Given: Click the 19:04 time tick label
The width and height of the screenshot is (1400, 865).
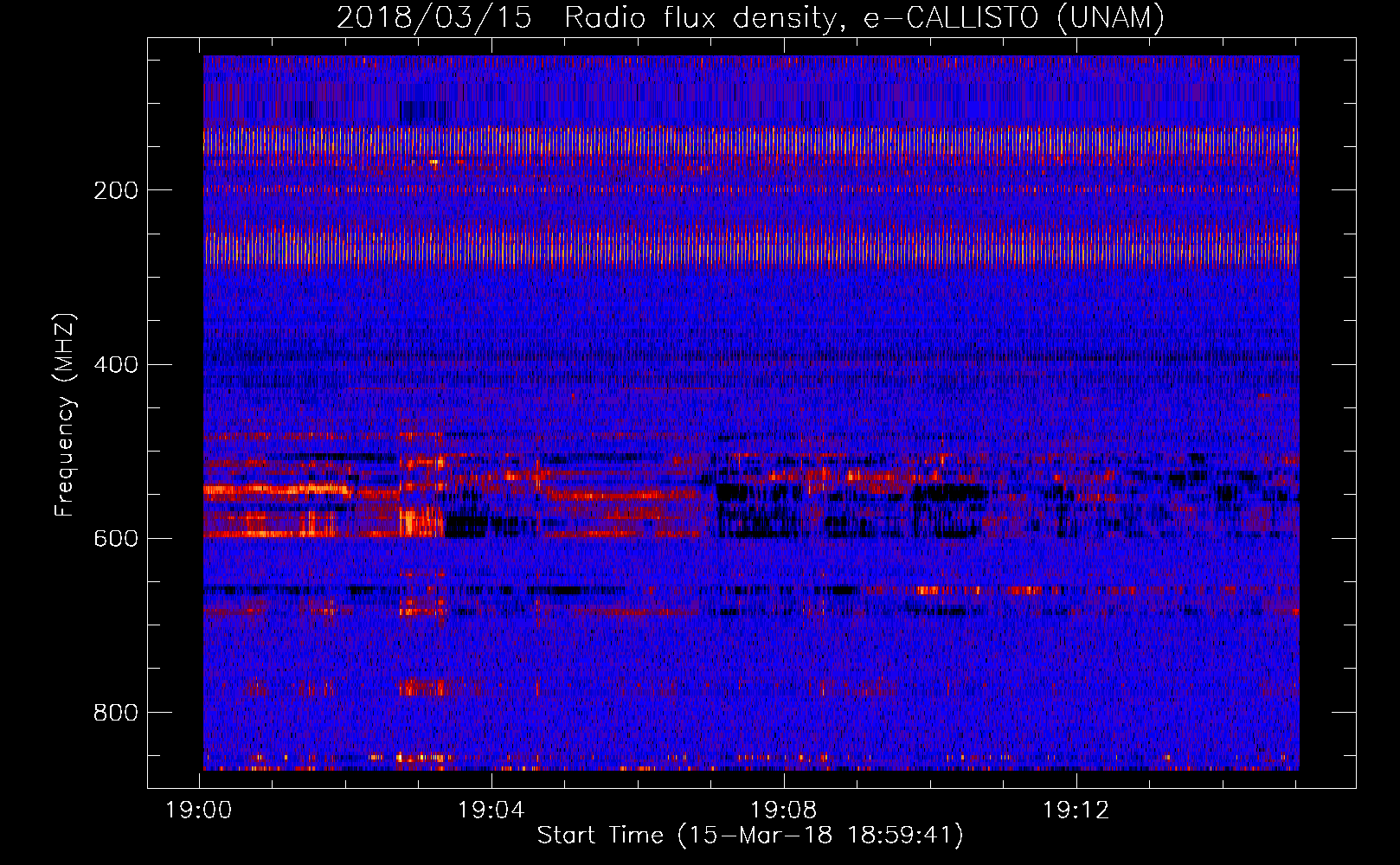Looking at the screenshot, I should 491,811.
